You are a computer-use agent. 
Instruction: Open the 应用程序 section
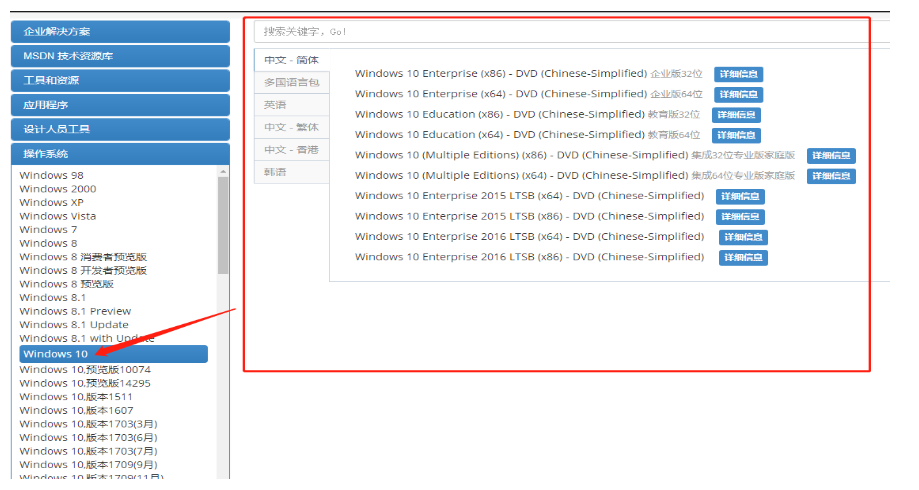click(x=120, y=105)
